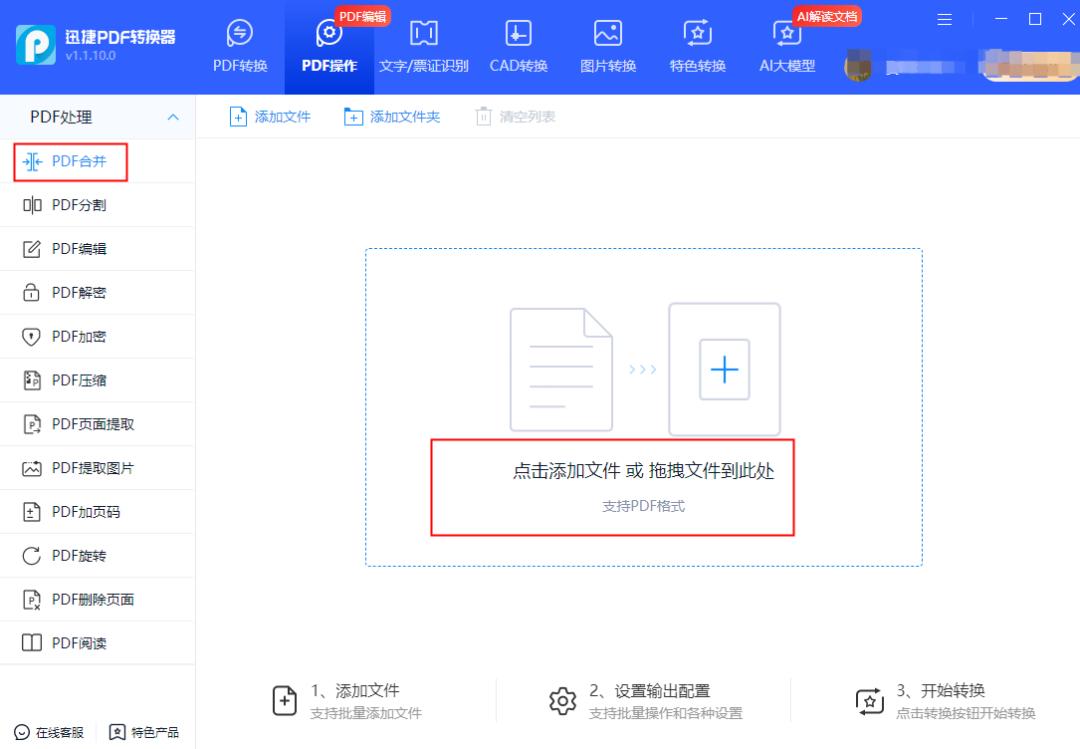1080x749 pixels.
Task: Open the hamburger menu in title bar
Action: [945, 19]
